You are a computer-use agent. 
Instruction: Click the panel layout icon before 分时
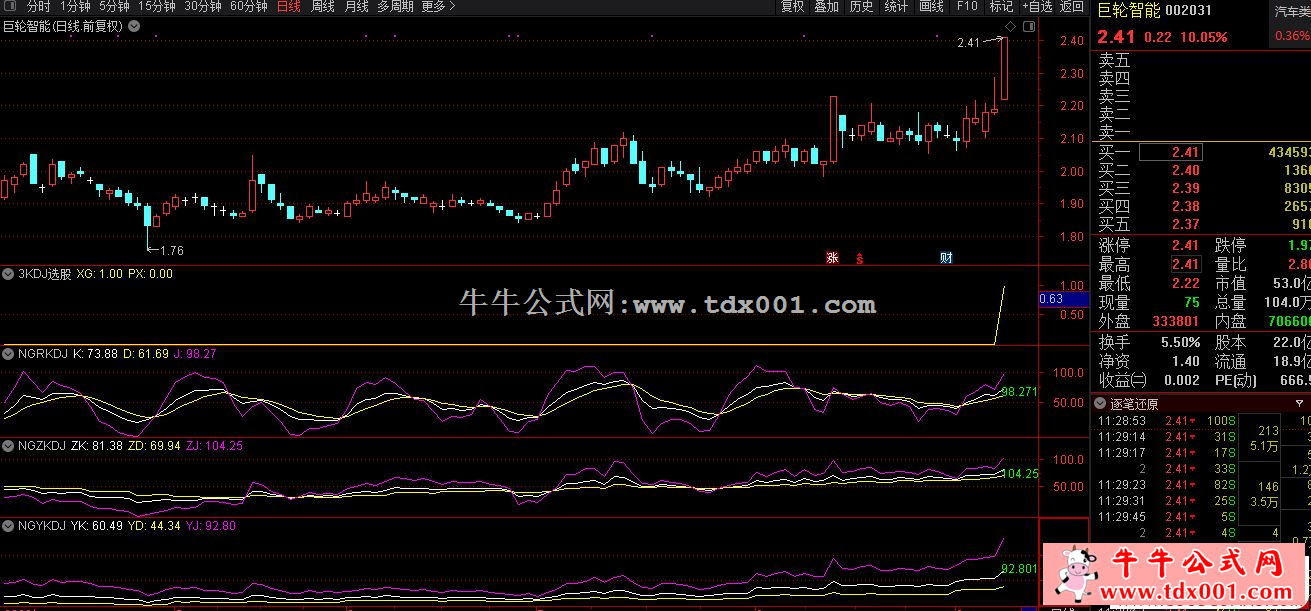(x=11, y=6)
